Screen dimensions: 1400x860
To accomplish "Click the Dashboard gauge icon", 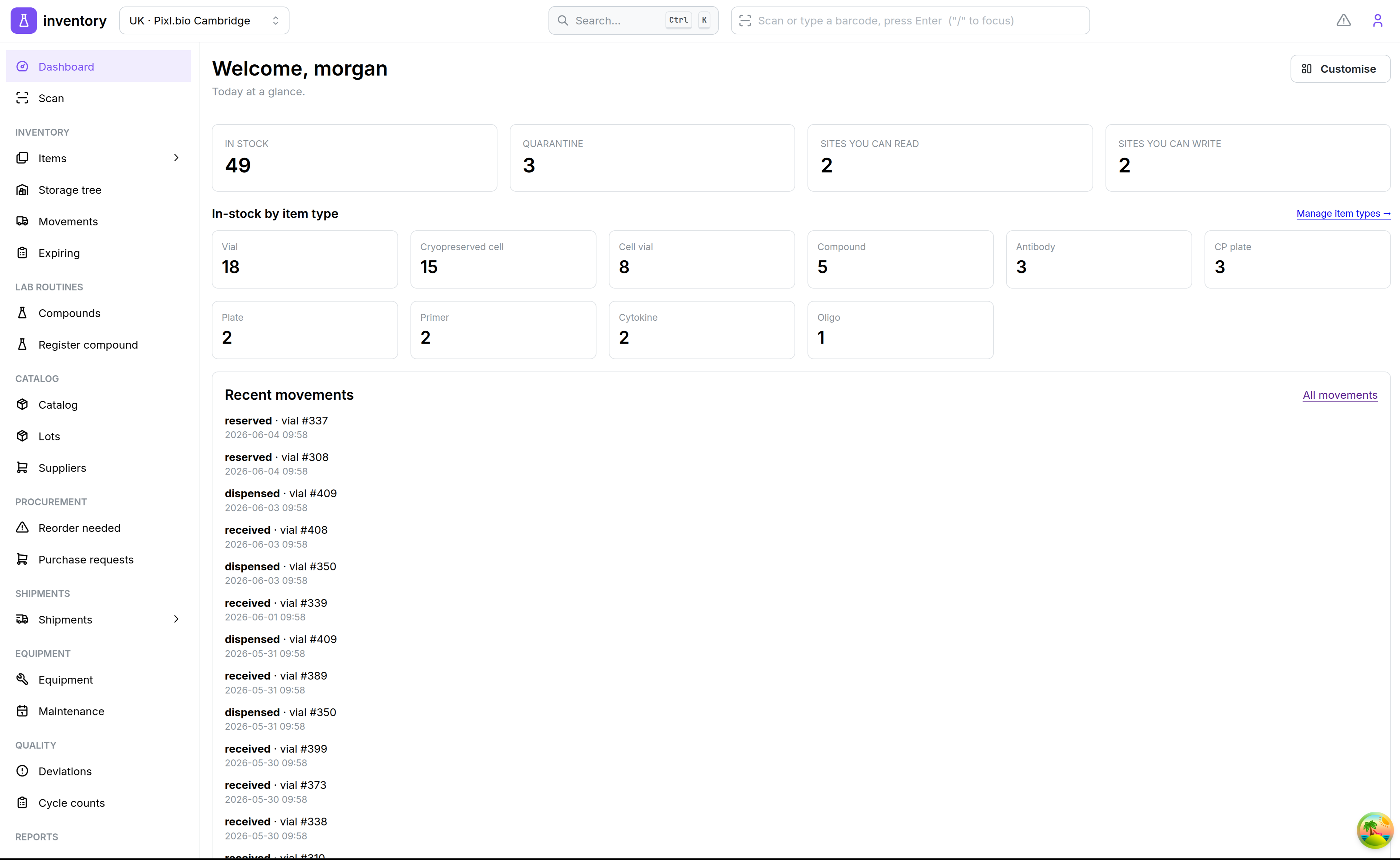I will pos(22,67).
